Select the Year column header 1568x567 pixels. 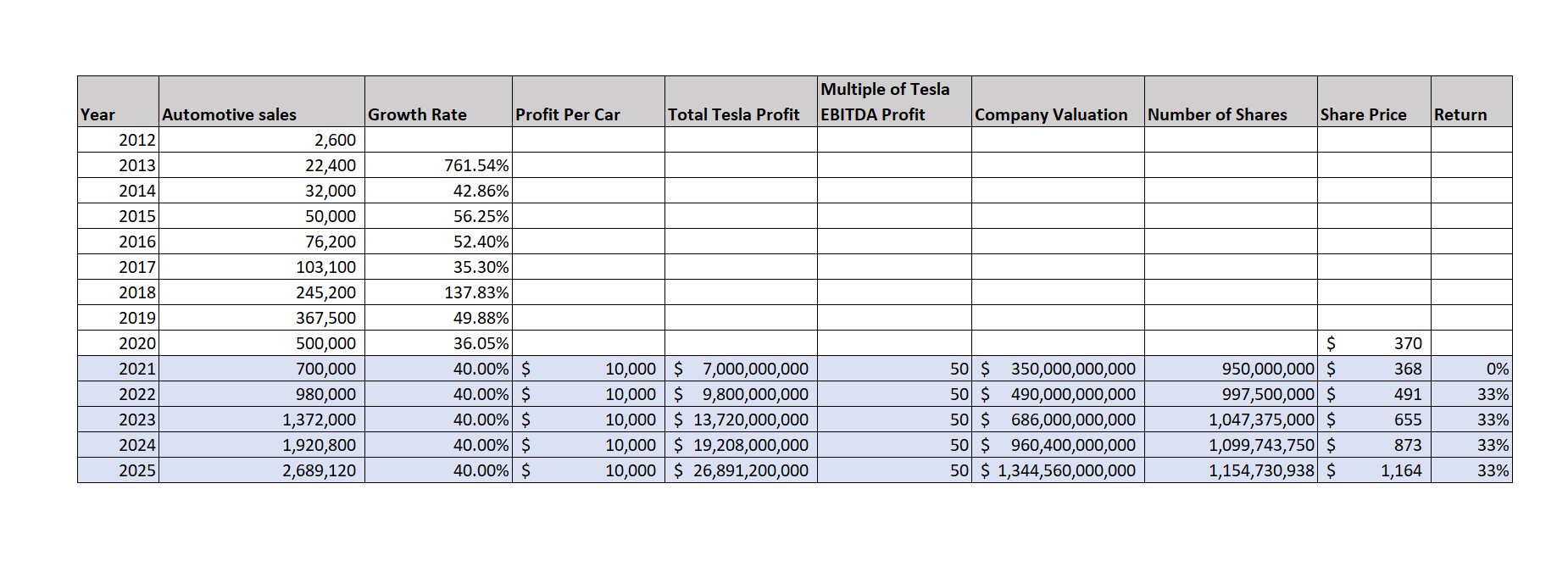click(x=118, y=102)
